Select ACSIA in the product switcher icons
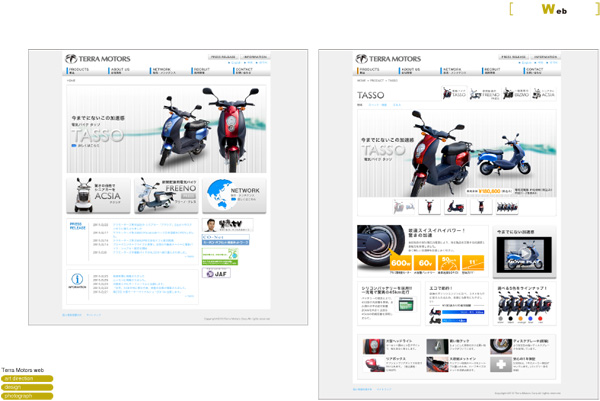Image resolution: width=600 pixels, height=401 pixels. (x=543, y=93)
